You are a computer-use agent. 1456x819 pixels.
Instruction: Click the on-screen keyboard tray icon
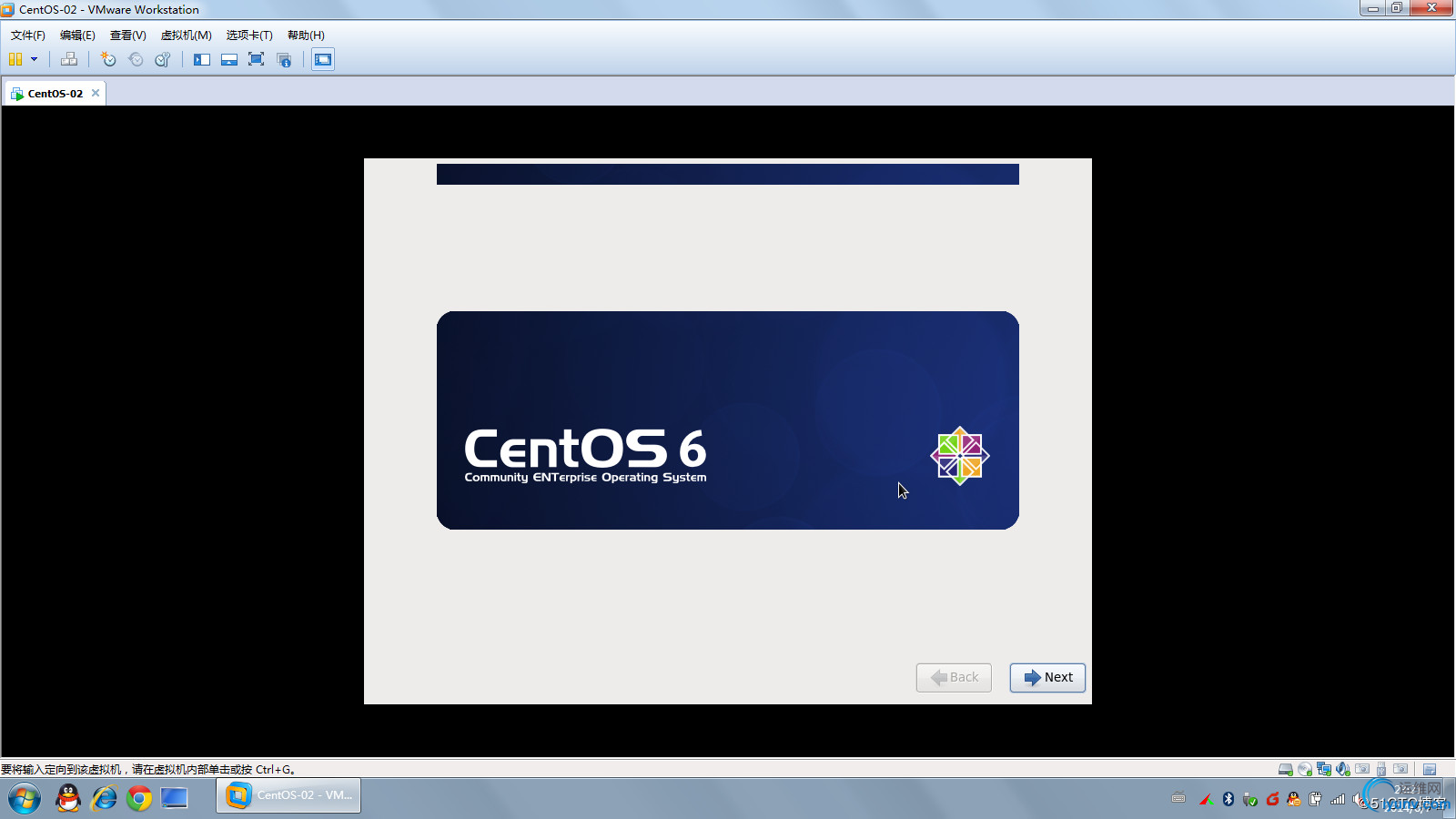pos(1178,798)
